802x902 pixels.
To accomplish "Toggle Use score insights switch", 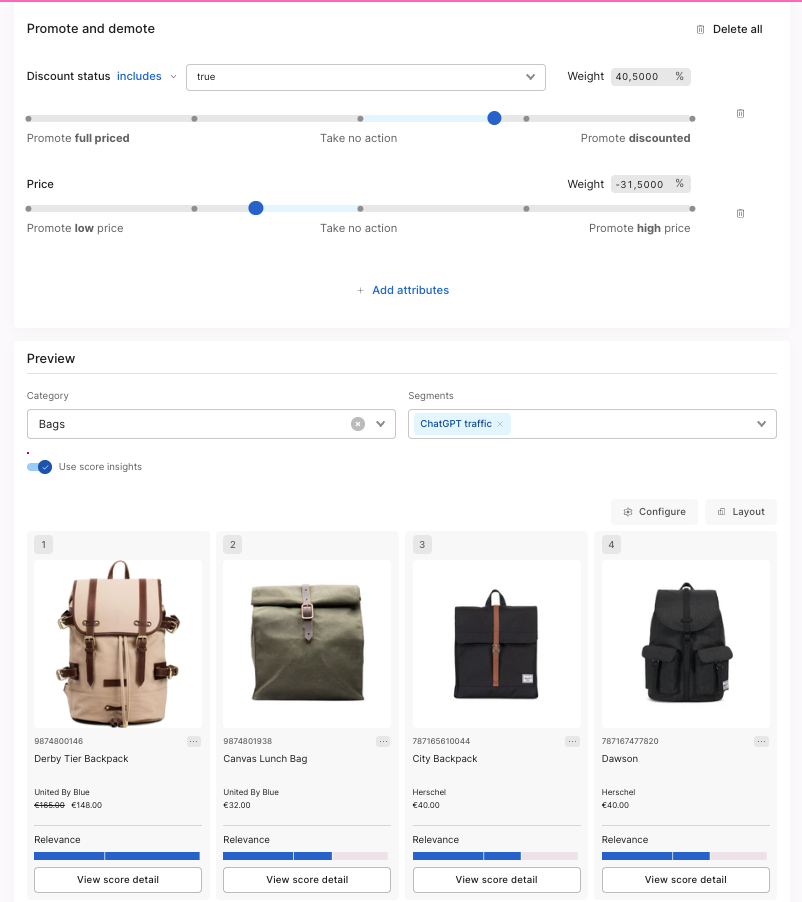I will tap(39, 467).
